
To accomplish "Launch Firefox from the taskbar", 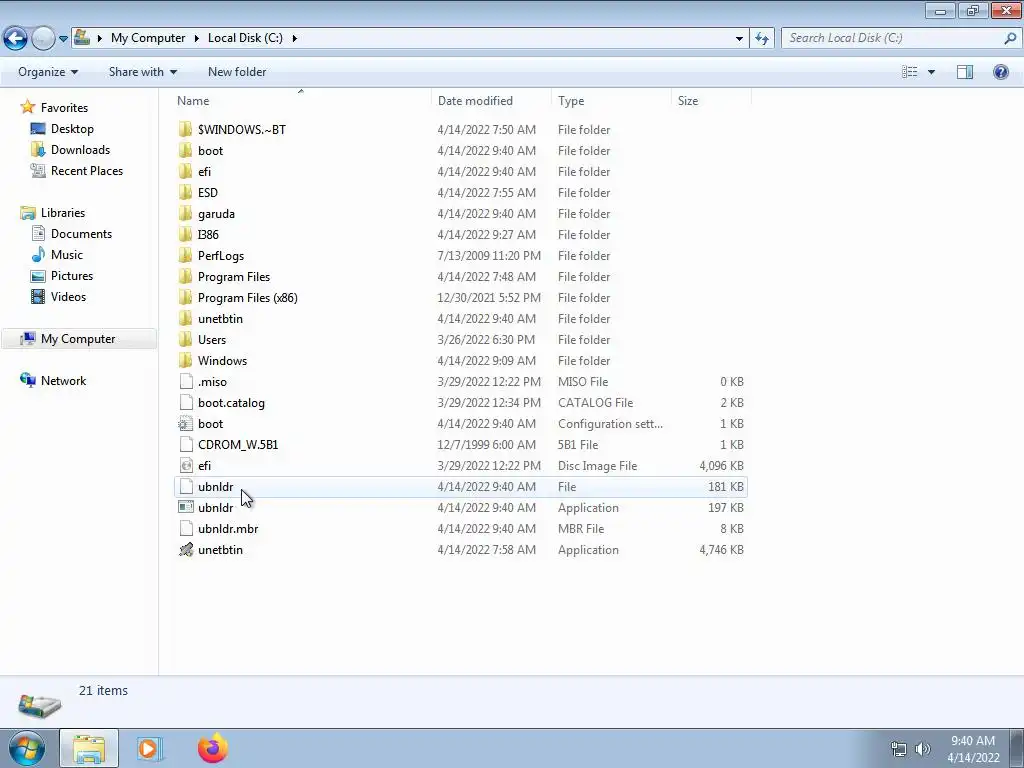I will click(213, 748).
